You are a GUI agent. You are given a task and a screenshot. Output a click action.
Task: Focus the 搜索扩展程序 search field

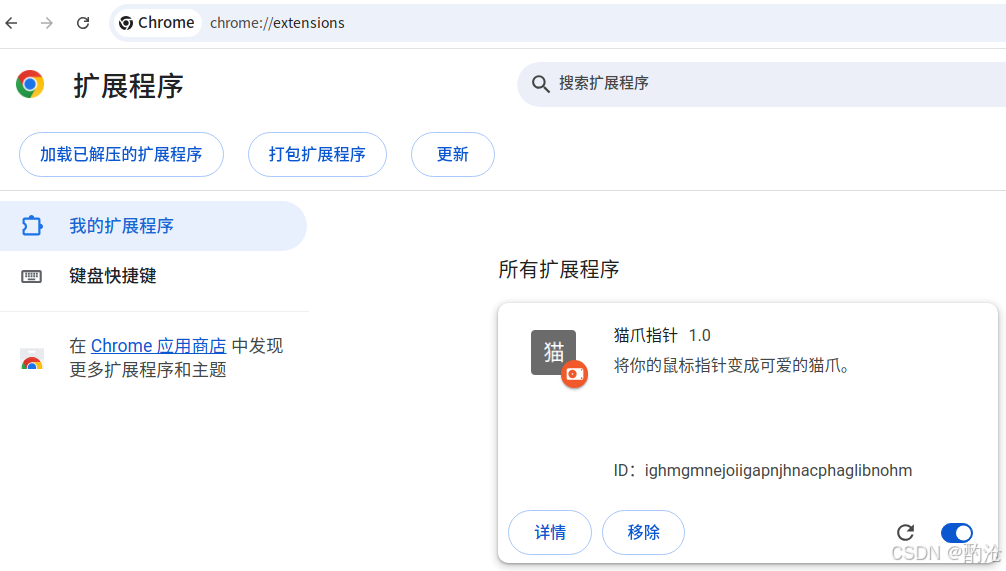[x=762, y=84]
